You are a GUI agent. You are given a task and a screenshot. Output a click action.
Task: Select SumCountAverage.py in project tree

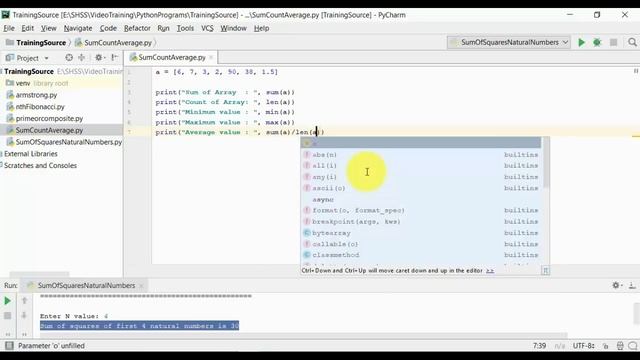[49, 131]
